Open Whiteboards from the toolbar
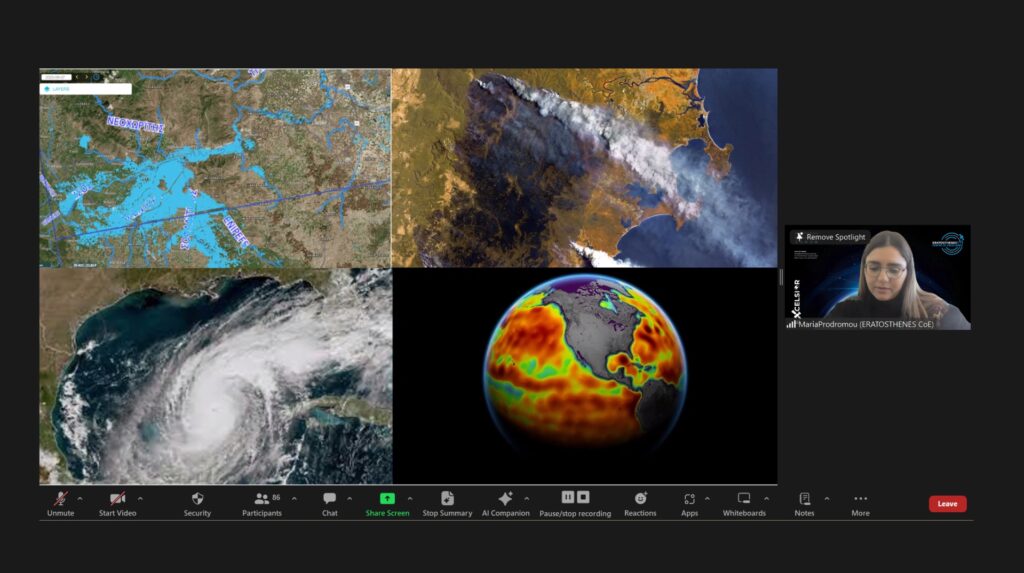This screenshot has height=573, width=1024. (x=744, y=498)
